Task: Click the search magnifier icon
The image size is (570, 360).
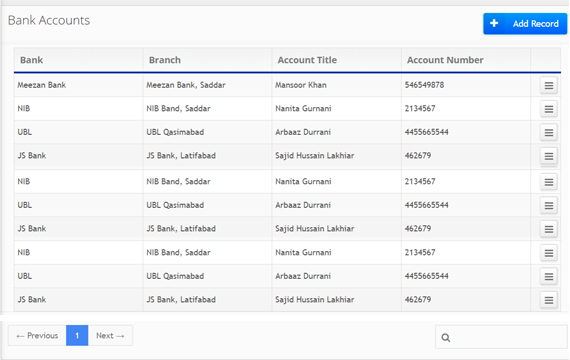Action: coord(446,338)
